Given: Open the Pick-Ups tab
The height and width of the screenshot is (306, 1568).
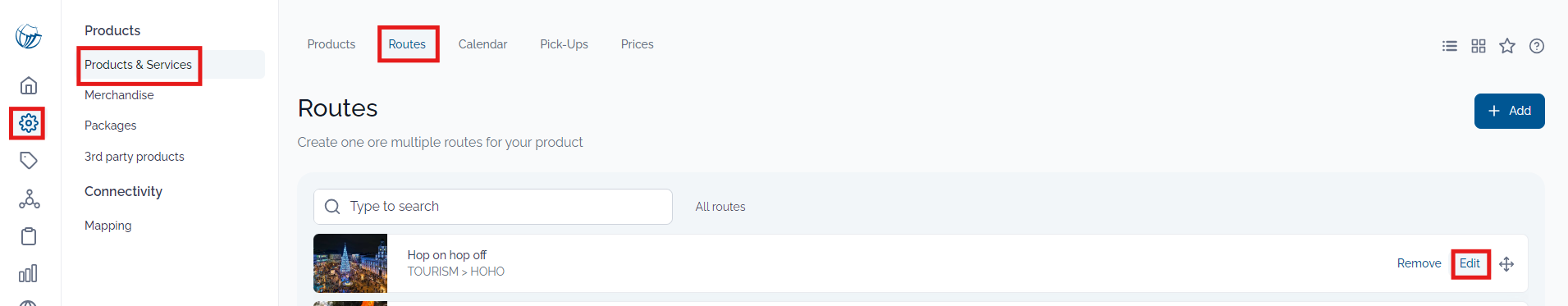Looking at the screenshot, I should 564,44.
